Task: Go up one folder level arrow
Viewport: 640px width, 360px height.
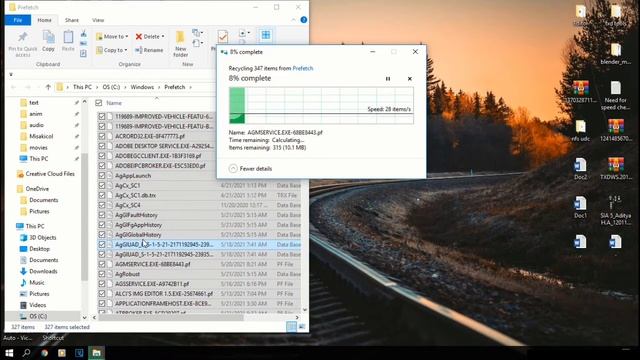Action: (48, 87)
